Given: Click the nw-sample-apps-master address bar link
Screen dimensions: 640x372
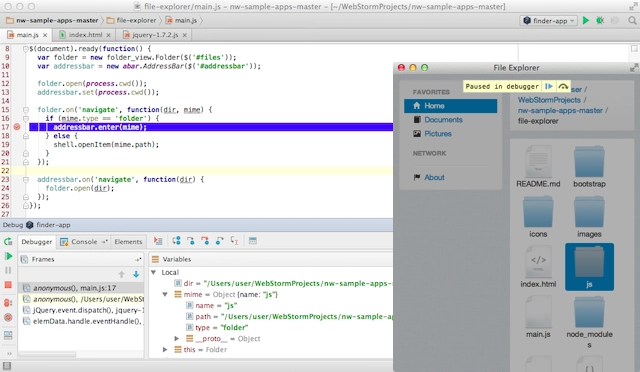Looking at the screenshot, I should 560,111.
